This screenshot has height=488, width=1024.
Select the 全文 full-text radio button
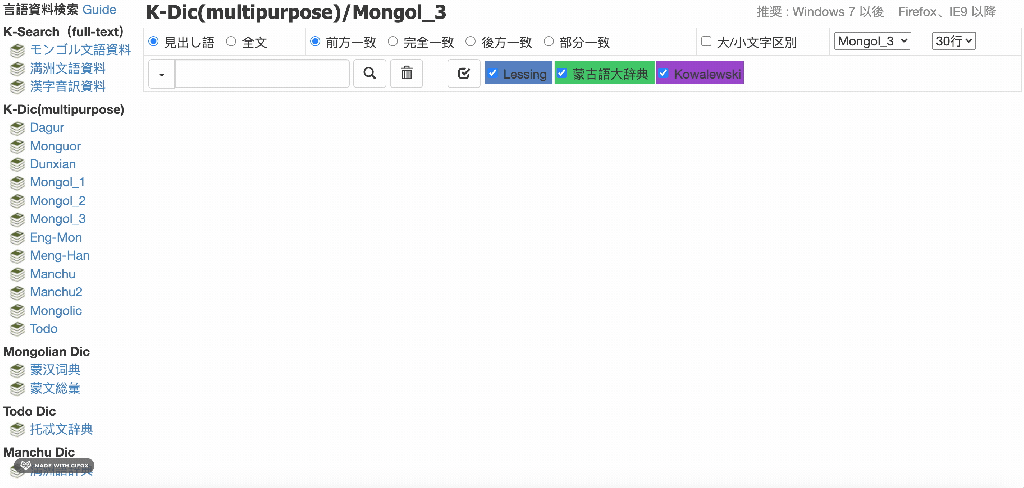[231, 42]
